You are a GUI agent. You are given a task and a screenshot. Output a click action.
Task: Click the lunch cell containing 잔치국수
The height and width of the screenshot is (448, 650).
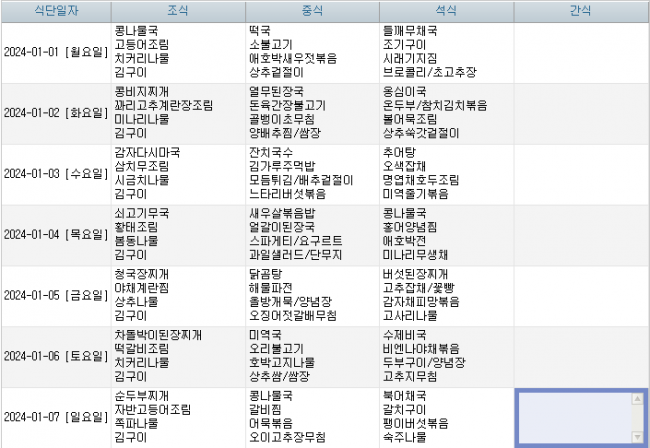pyautogui.click(x=311, y=173)
